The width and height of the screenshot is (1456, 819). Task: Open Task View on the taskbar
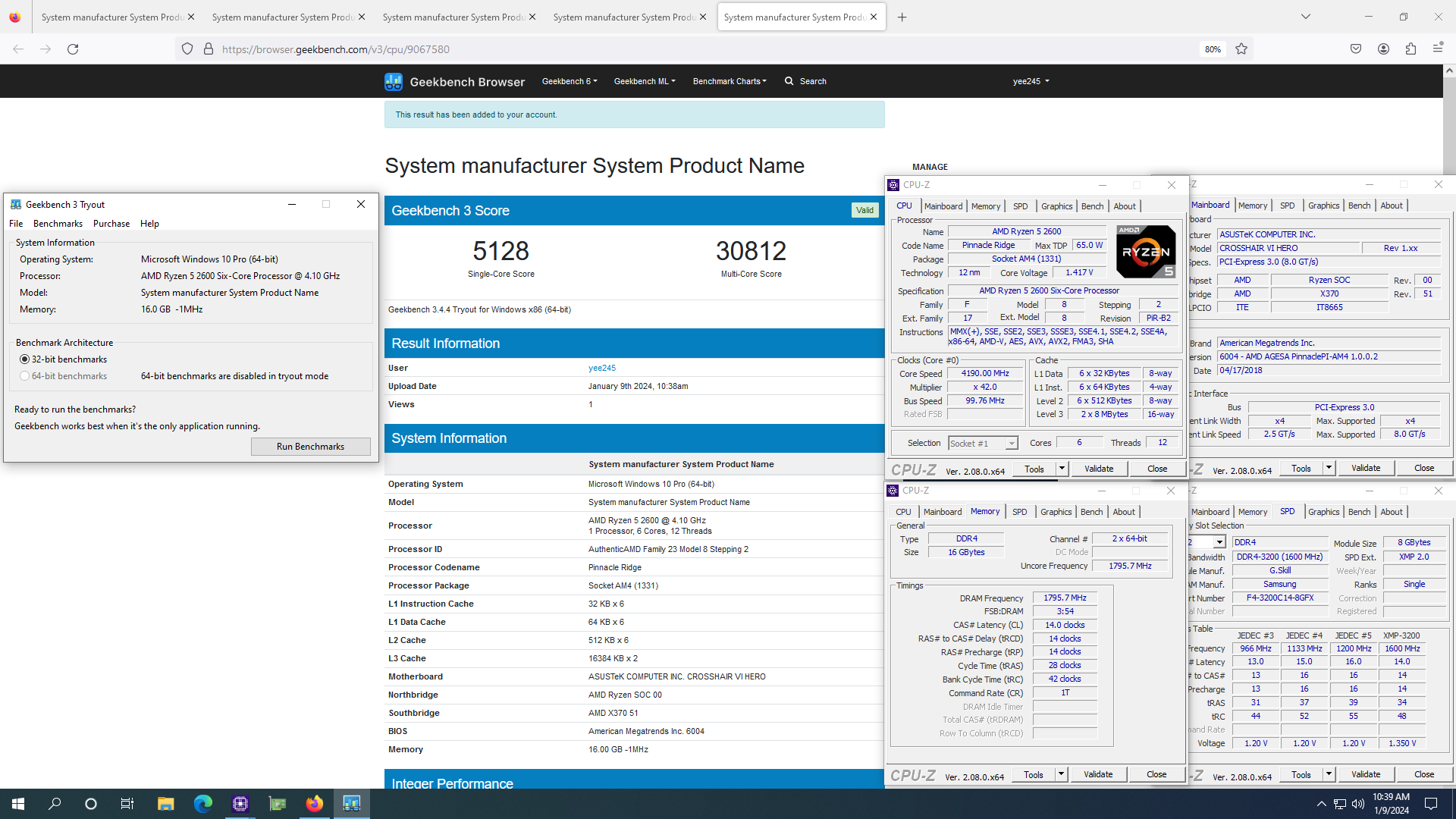tap(127, 804)
